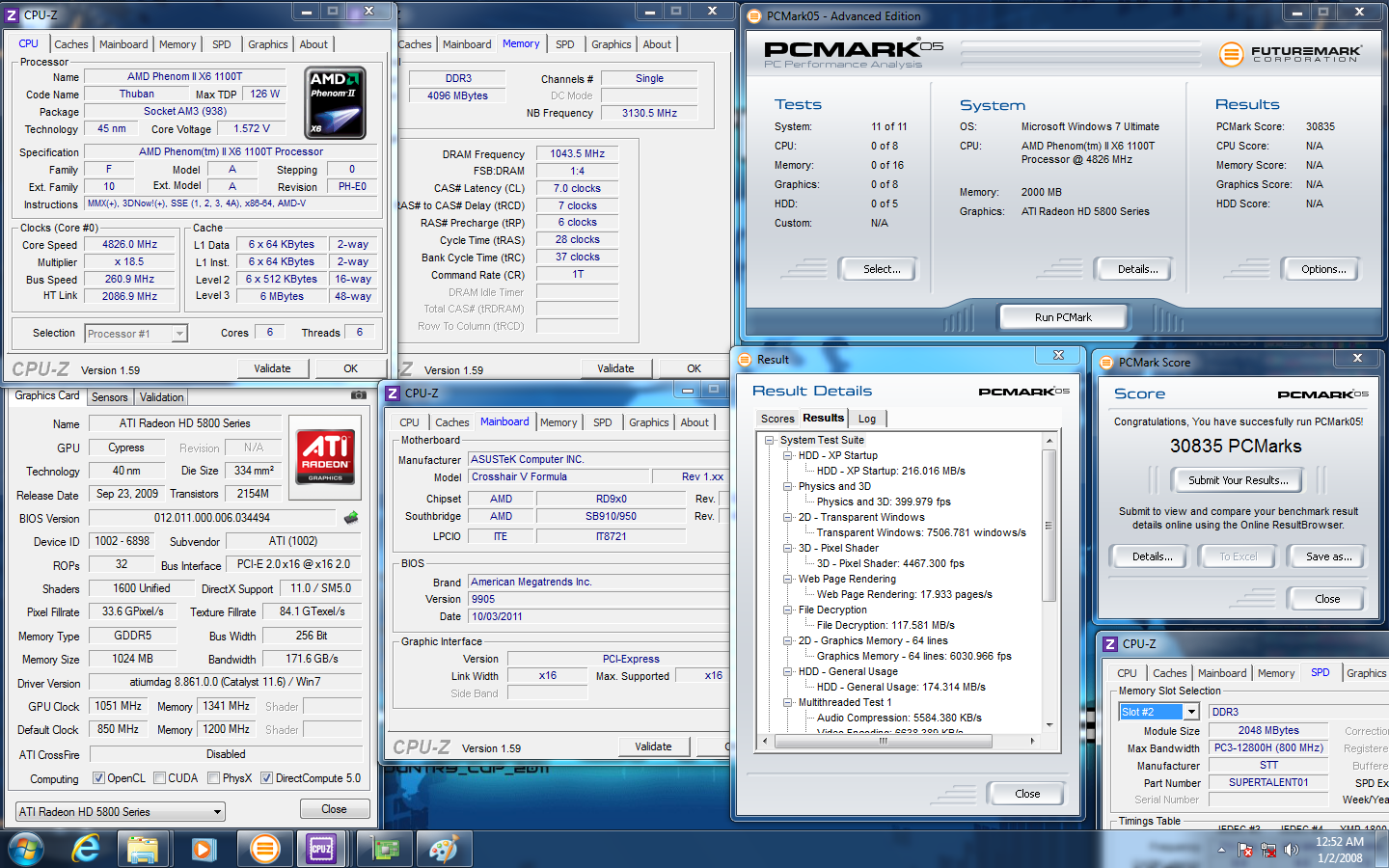The image size is (1389, 868).
Task: Click vertical scrollbar thumb in Result tree
Action: [x=1049, y=526]
